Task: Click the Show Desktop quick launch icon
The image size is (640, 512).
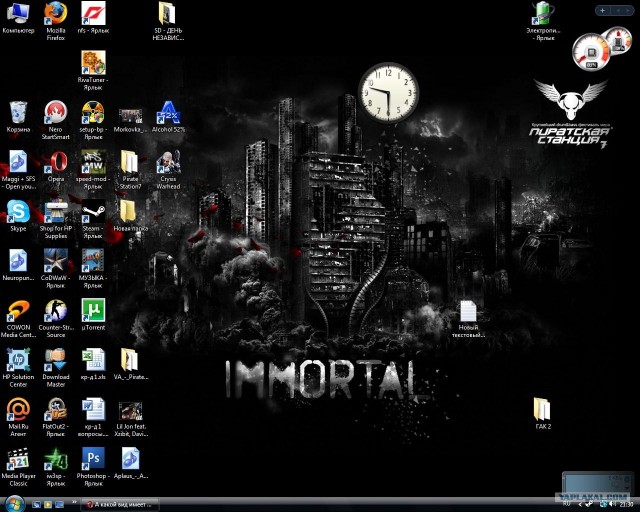Action: 36,505
